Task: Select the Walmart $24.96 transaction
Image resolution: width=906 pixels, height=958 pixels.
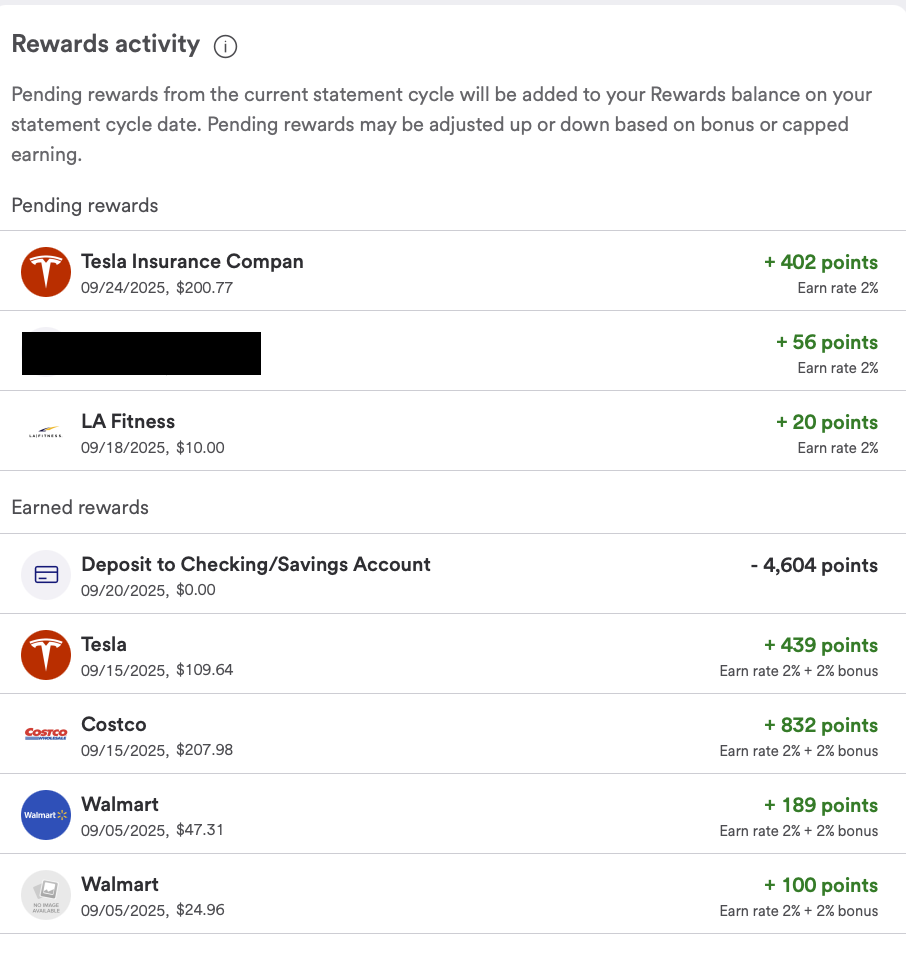Action: tap(120, 884)
